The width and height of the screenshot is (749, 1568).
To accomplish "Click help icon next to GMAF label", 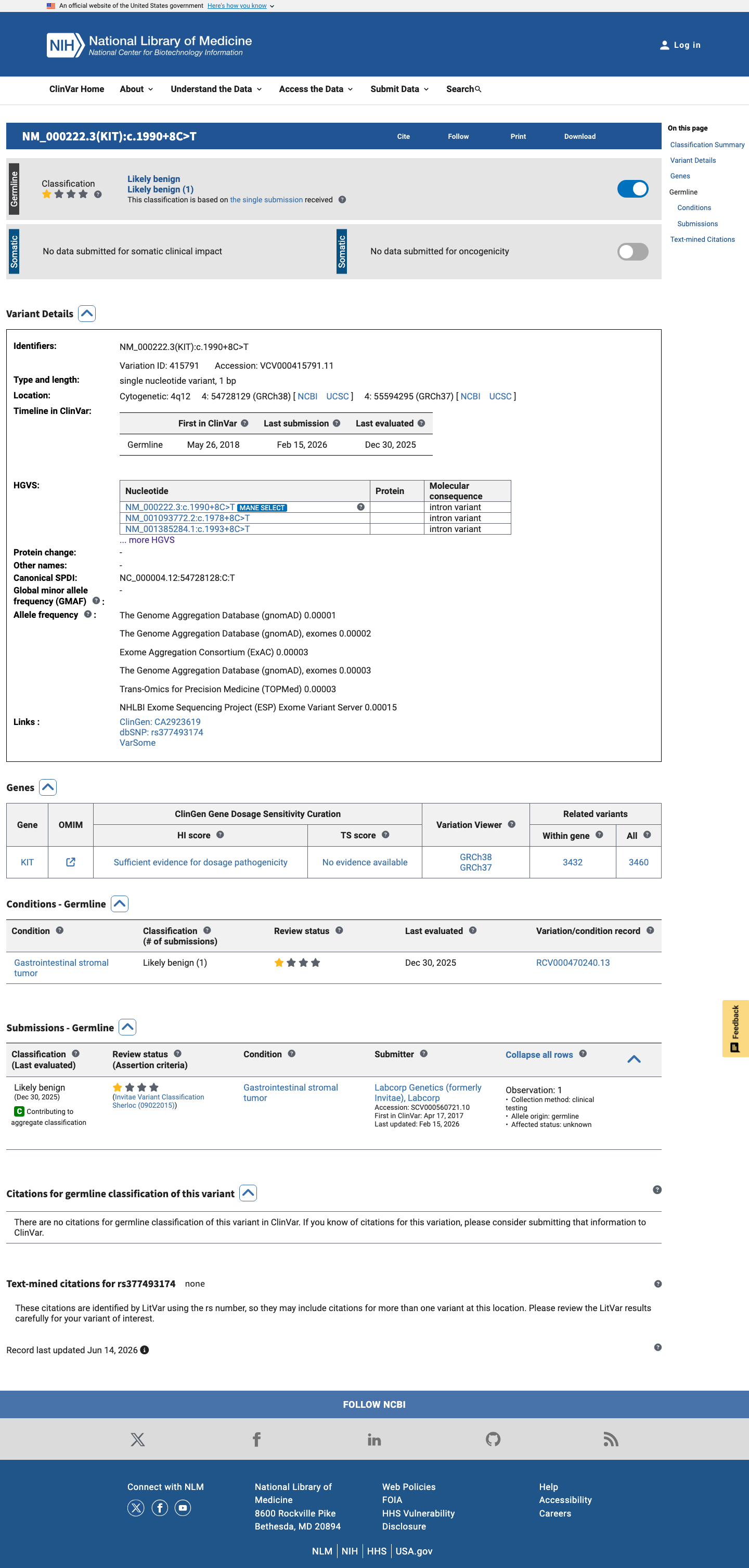I will pos(96,601).
